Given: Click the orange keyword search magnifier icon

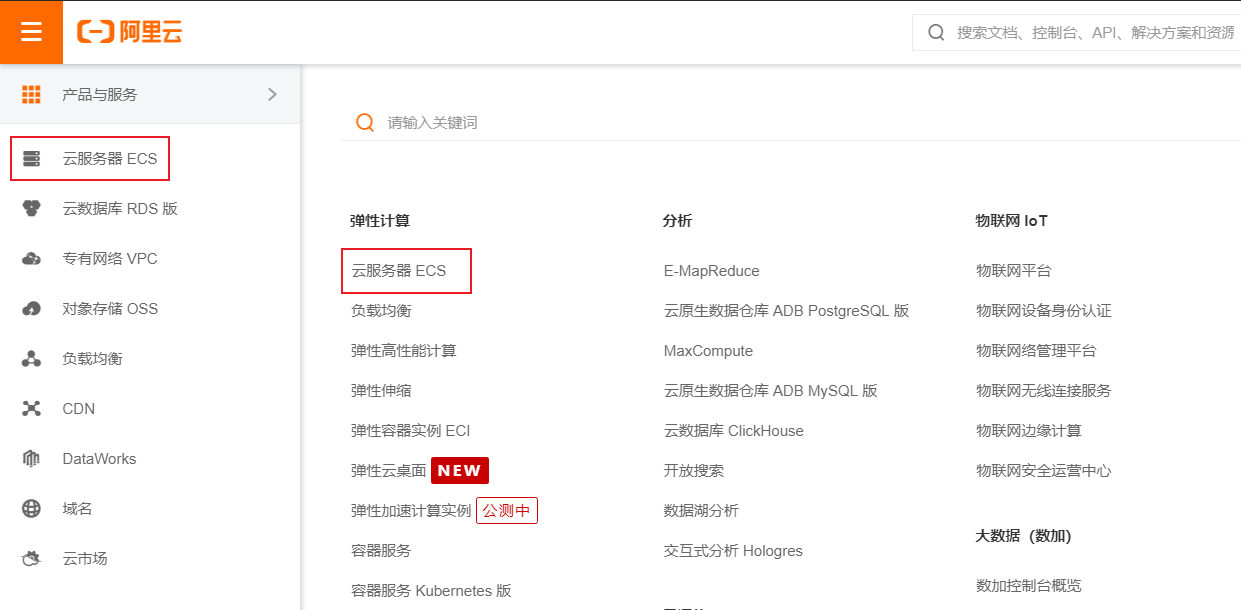Looking at the screenshot, I should [x=366, y=122].
